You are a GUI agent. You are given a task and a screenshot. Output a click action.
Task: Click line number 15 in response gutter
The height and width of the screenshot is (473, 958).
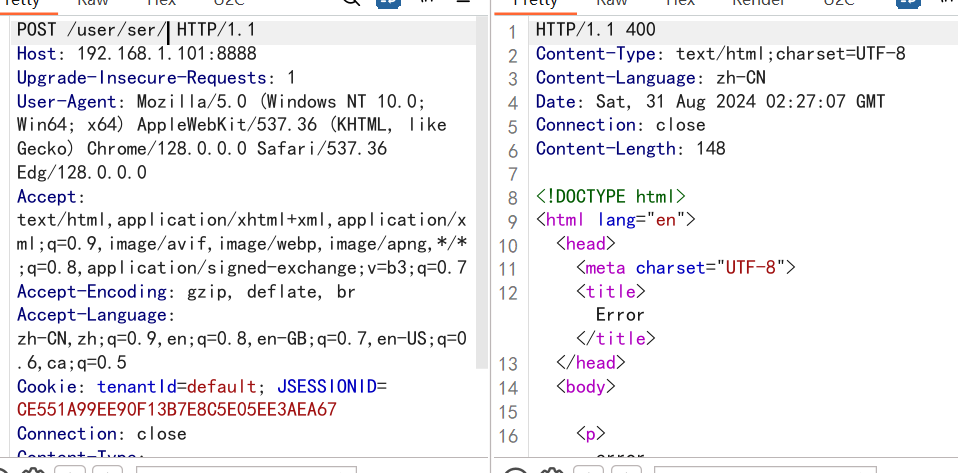(x=508, y=412)
